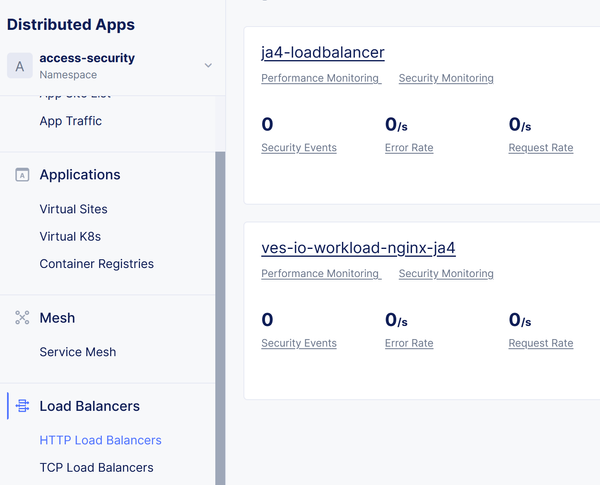Screen dimensions: 600x485
Task: Click the namespace avatar 'A' icon
Action: [x=19, y=66]
